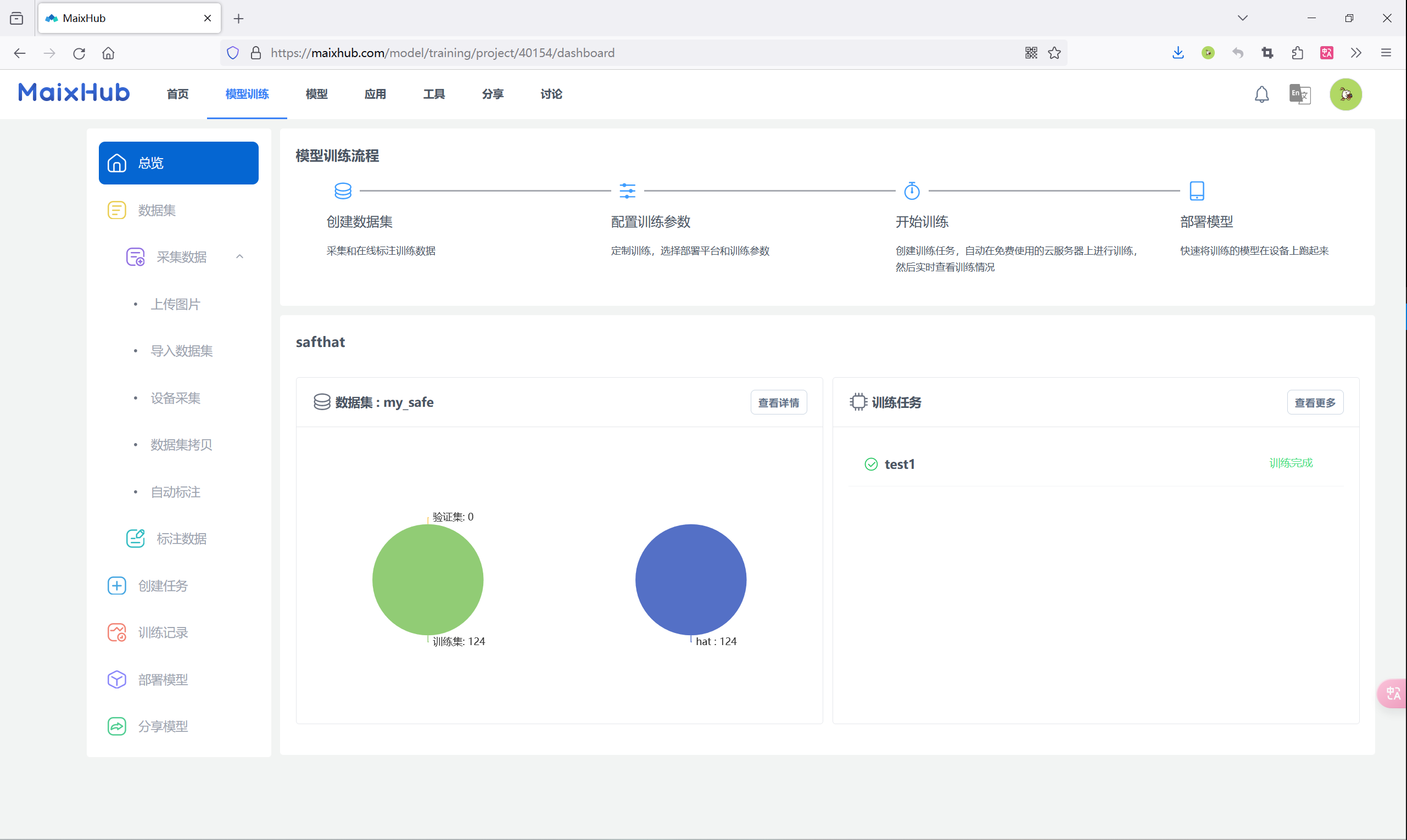Click the 创建数据集 database step icon

343,191
